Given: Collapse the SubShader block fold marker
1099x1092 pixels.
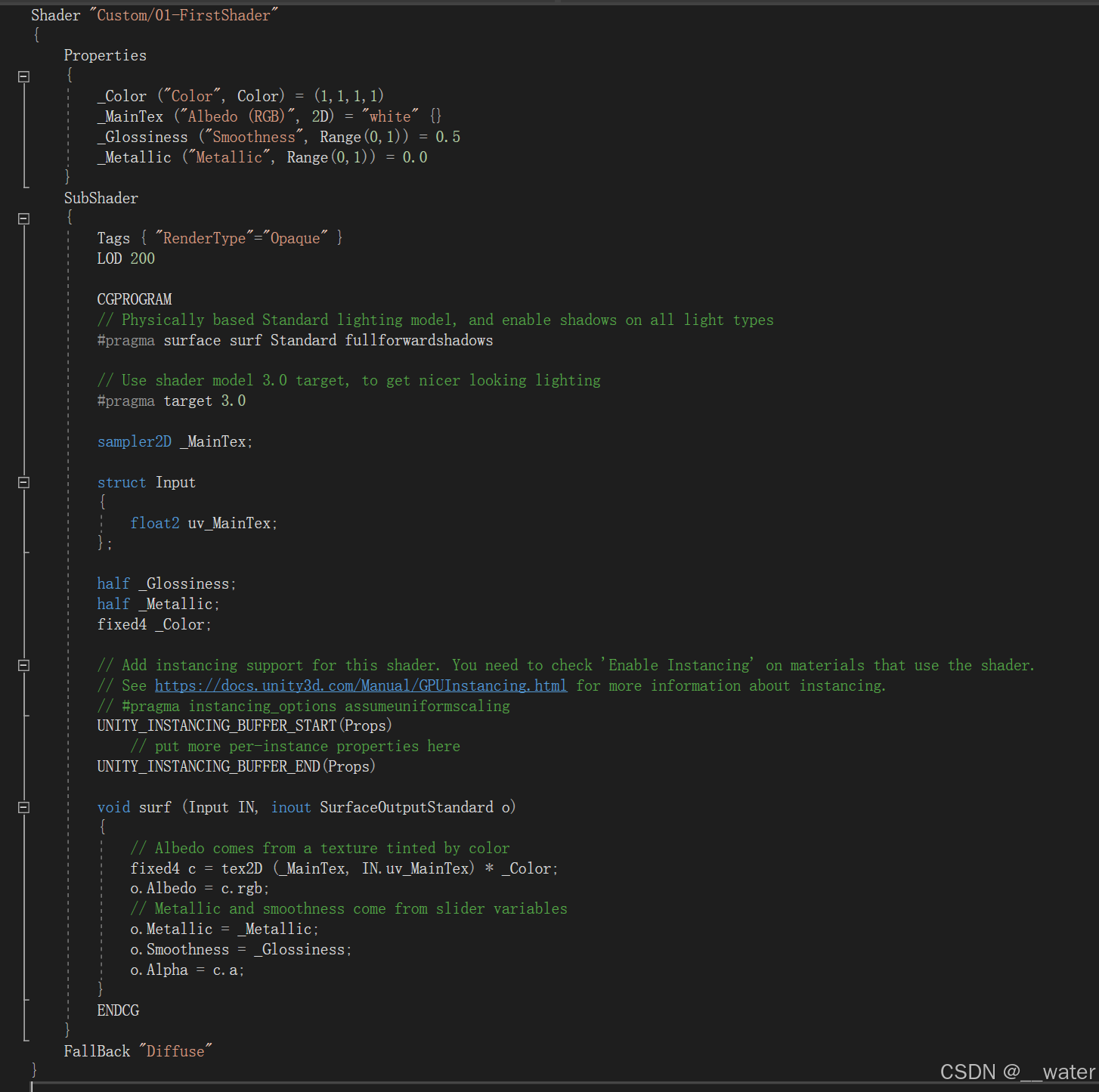Looking at the screenshot, I should point(23,218).
